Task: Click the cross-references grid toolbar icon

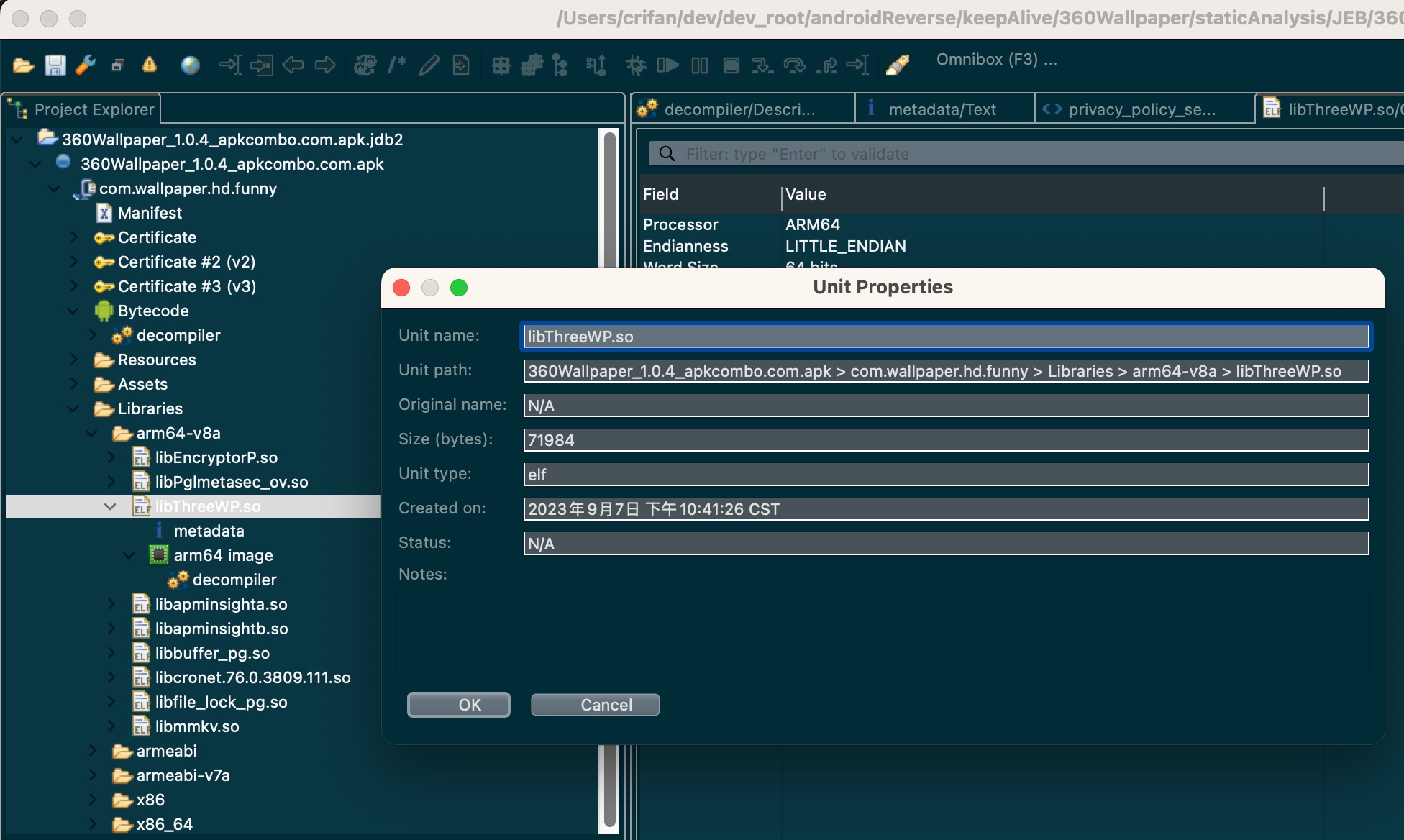Action: [x=501, y=65]
